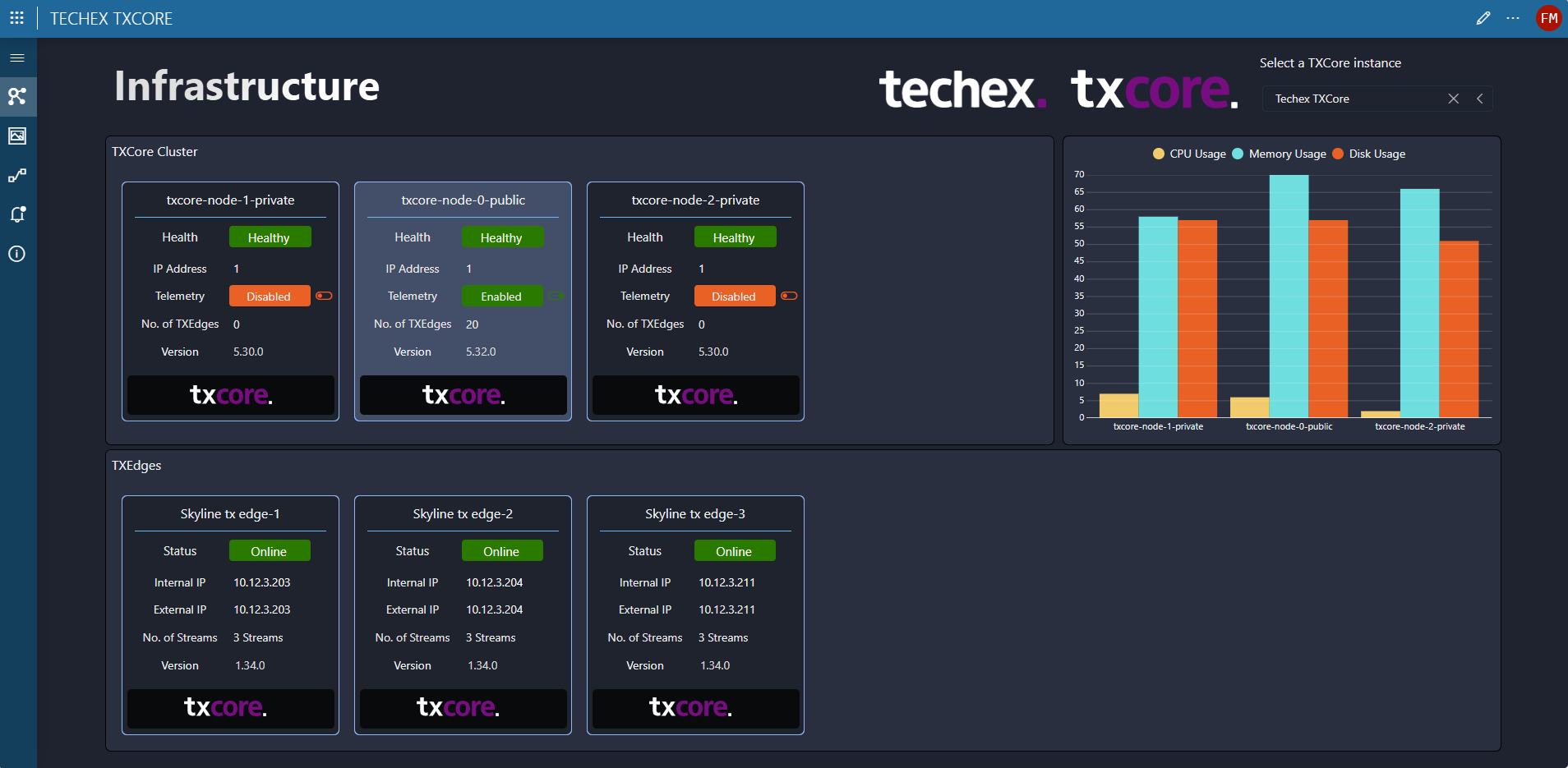The image size is (1568, 768).
Task: Click txcore logo on Skyline tx edge-1 card
Action: click(x=231, y=709)
